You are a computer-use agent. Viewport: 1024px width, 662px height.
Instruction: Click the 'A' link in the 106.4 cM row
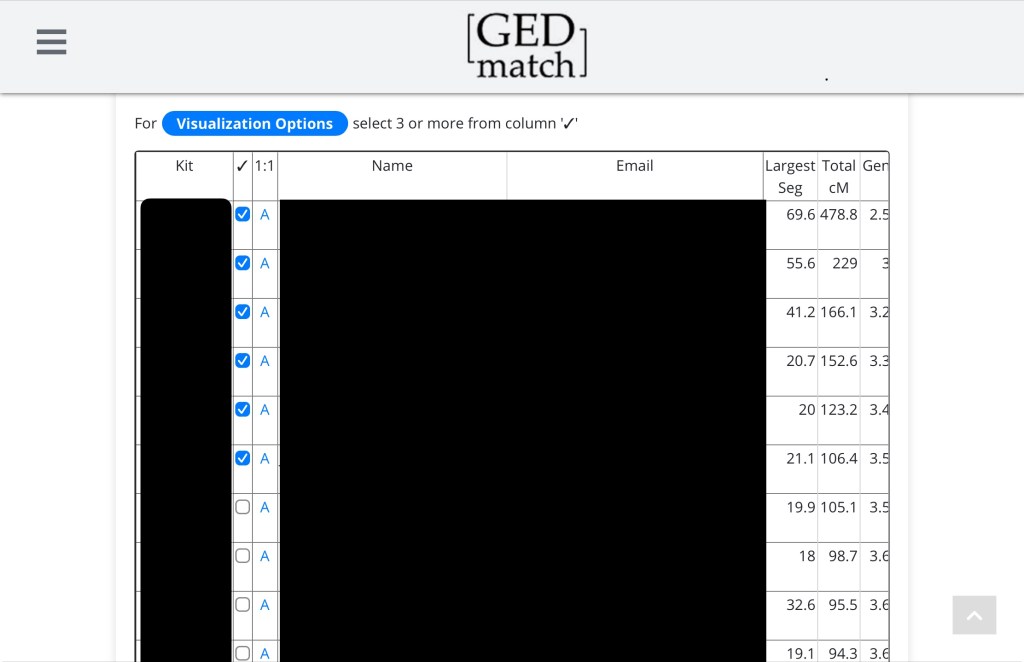tap(265, 459)
